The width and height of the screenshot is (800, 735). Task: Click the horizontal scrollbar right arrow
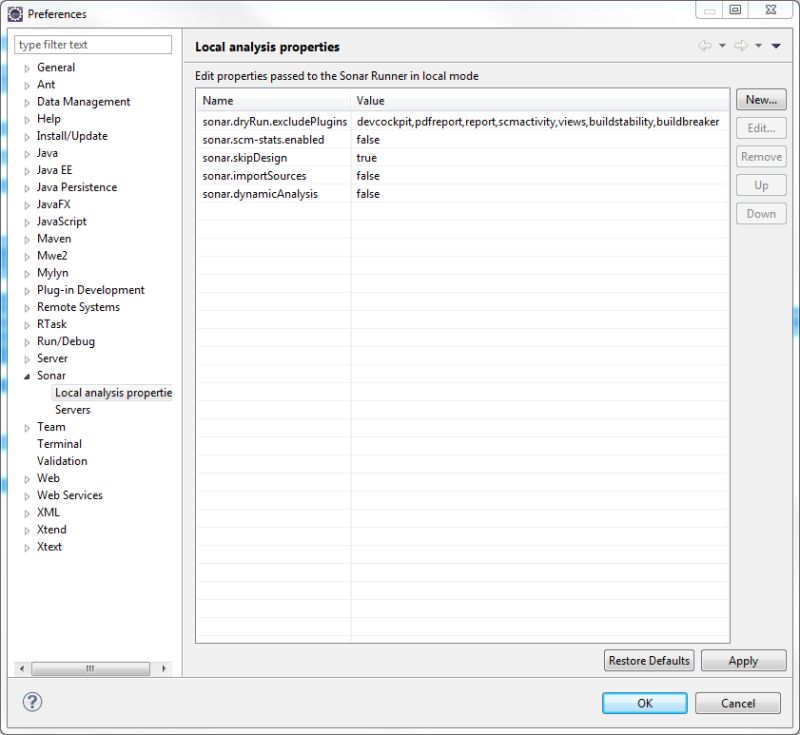pyautogui.click(x=166, y=668)
